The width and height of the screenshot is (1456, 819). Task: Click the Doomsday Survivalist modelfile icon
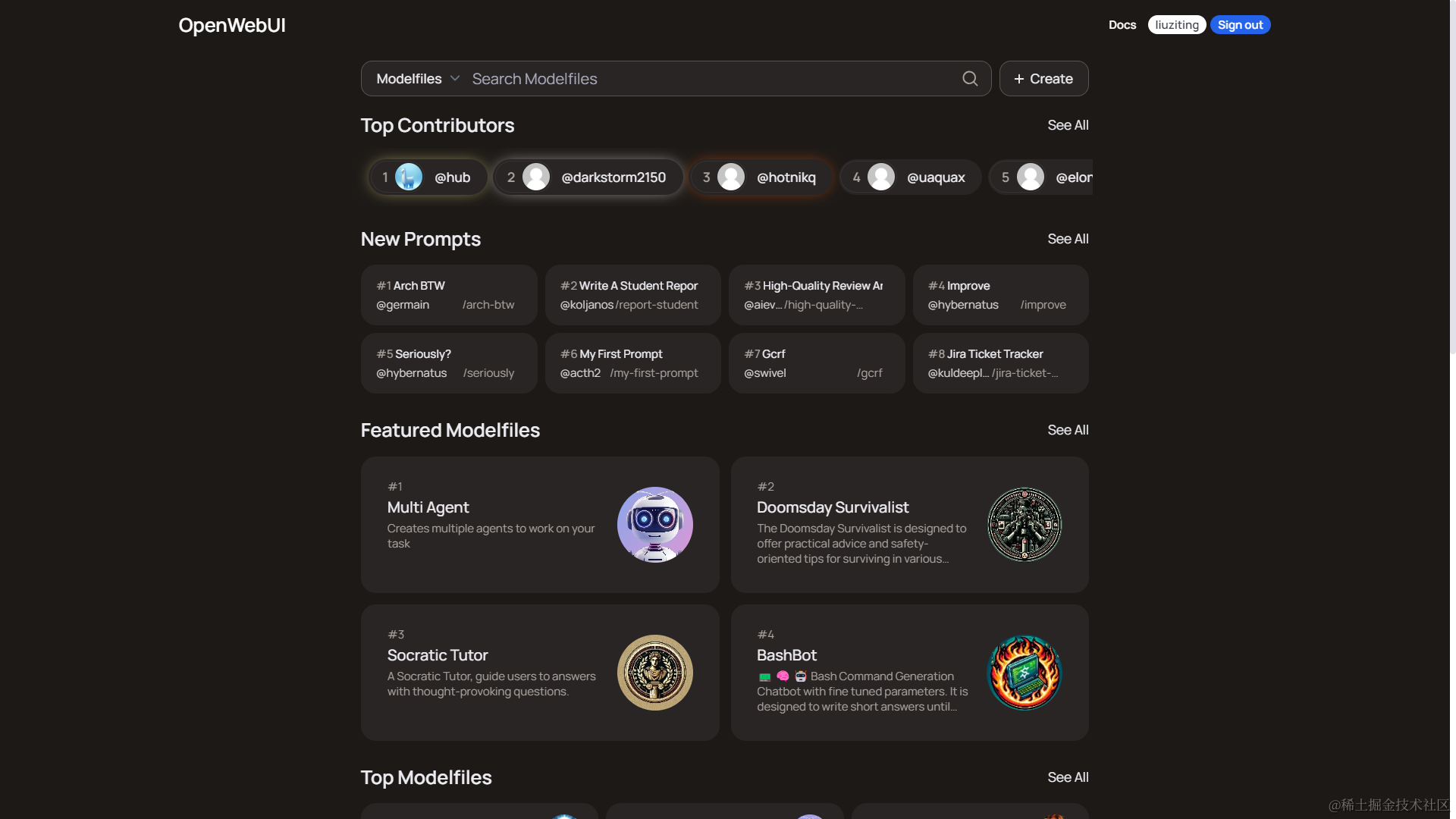[1024, 524]
